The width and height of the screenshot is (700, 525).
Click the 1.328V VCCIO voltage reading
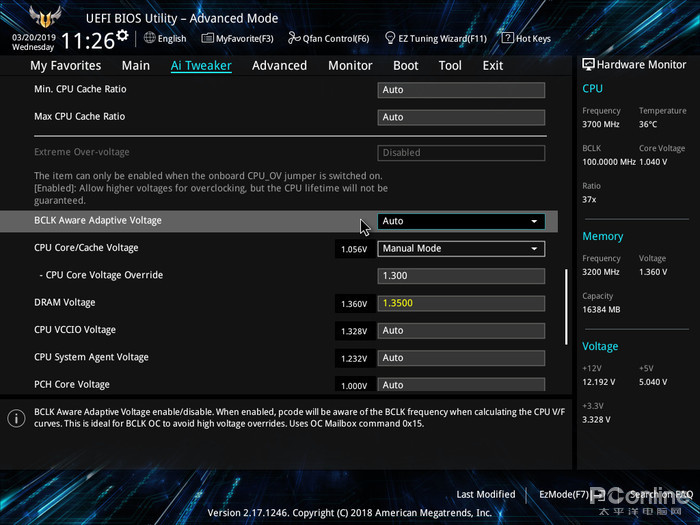coord(354,331)
